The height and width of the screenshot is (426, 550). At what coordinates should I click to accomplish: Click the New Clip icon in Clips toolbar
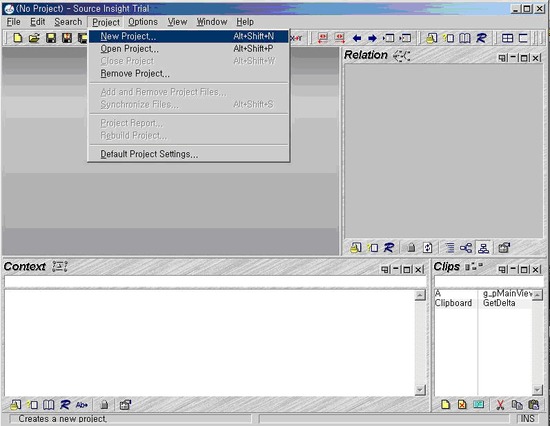[x=445, y=405]
